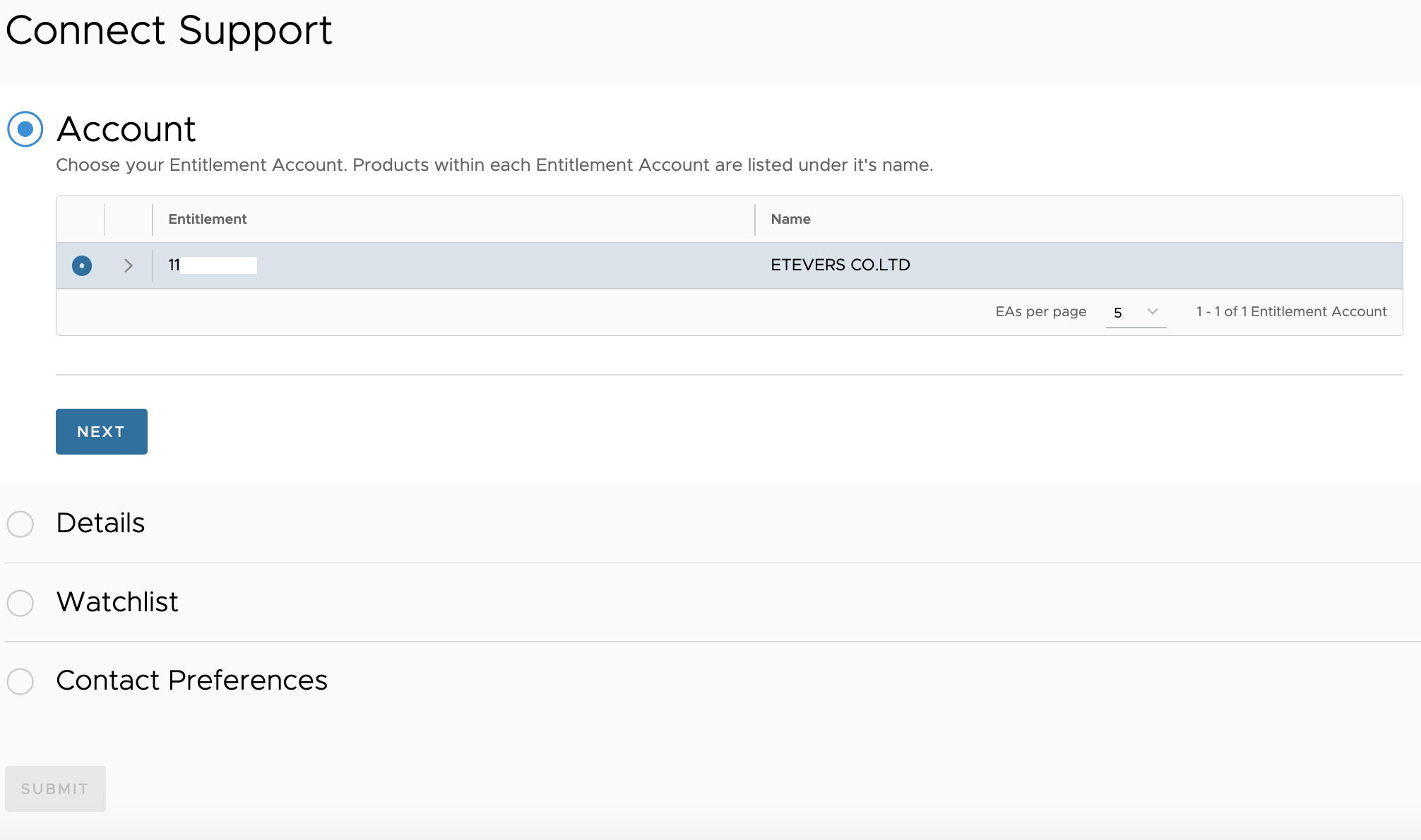This screenshot has width=1421, height=840.
Task: Click the Contact Preferences step indicator circle
Action: pyautogui.click(x=20, y=681)
